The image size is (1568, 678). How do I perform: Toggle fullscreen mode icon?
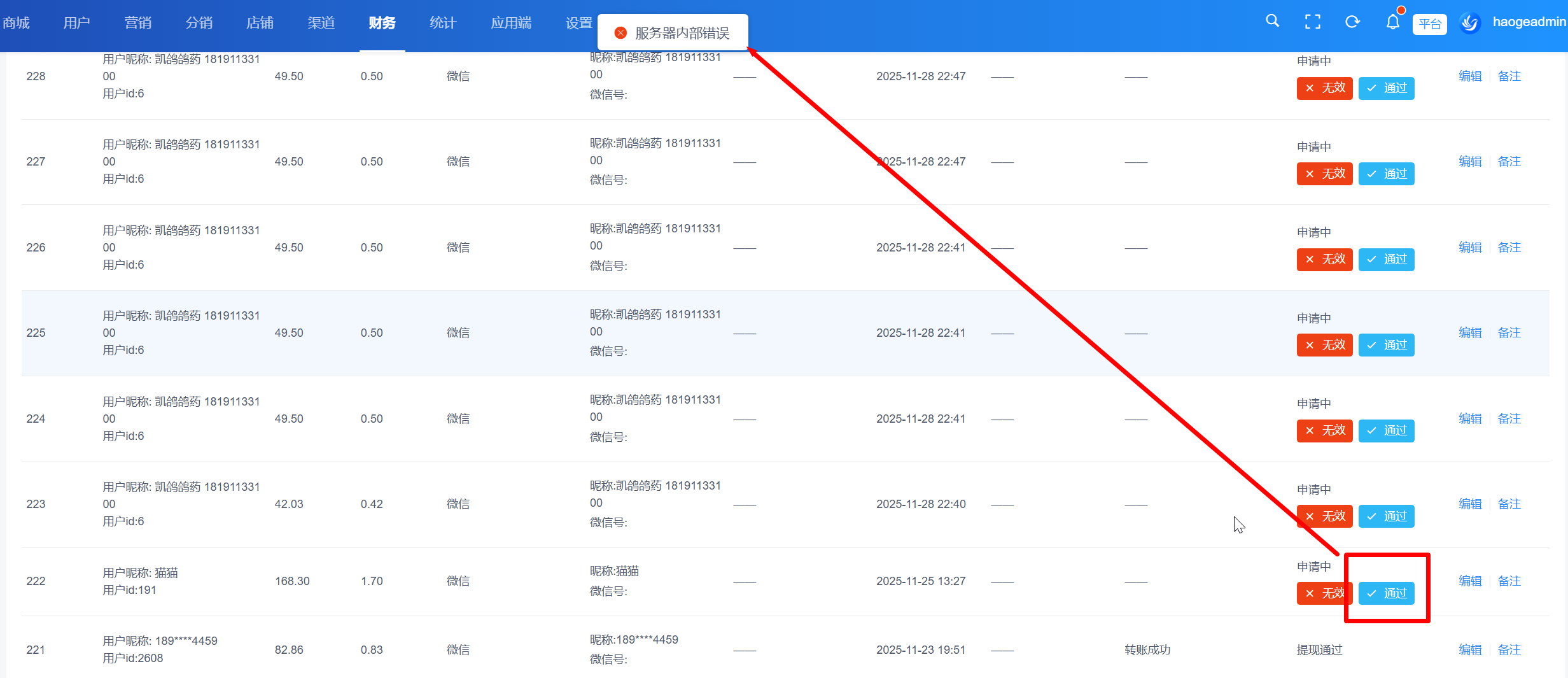(x=1312, y=22)
